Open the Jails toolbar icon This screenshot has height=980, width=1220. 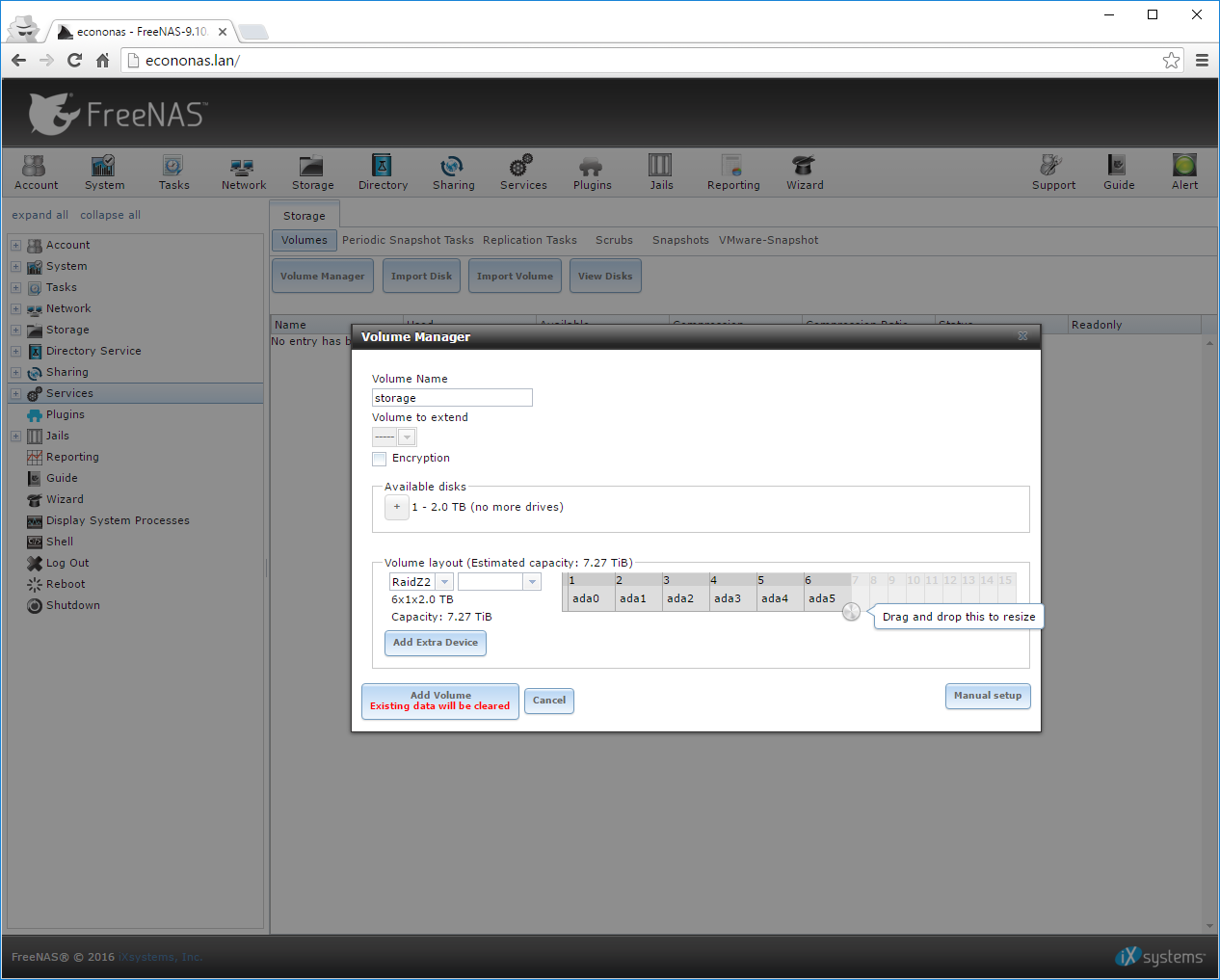click(x=661, y=172)
